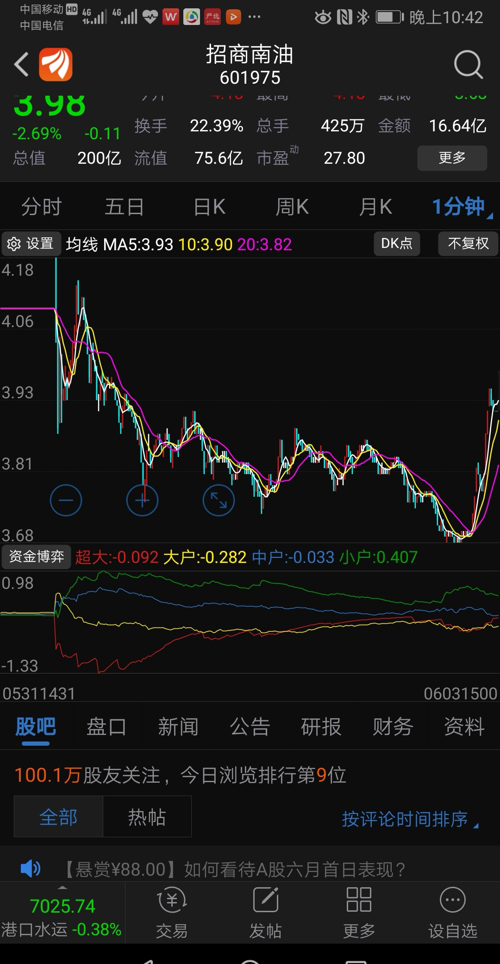Zoom out chart with minus icon
The width and height of the screenshot is (500, 964).
(x=66, y=500)
